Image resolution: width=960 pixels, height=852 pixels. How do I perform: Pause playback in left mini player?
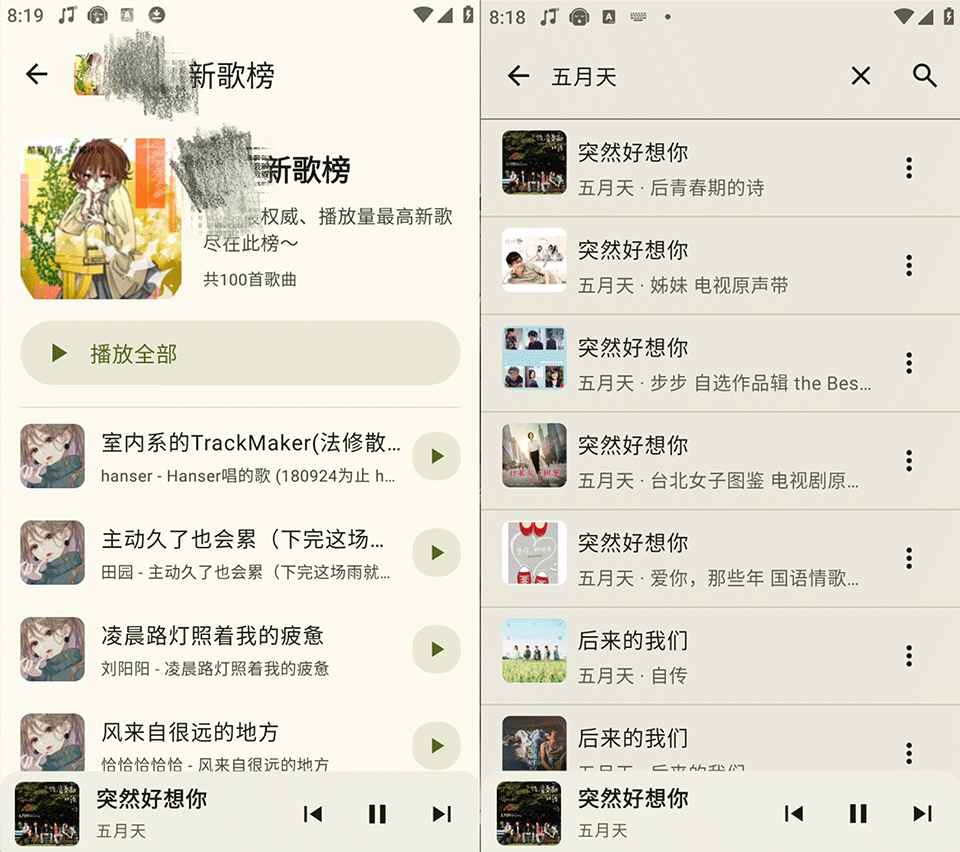(377, 814)
